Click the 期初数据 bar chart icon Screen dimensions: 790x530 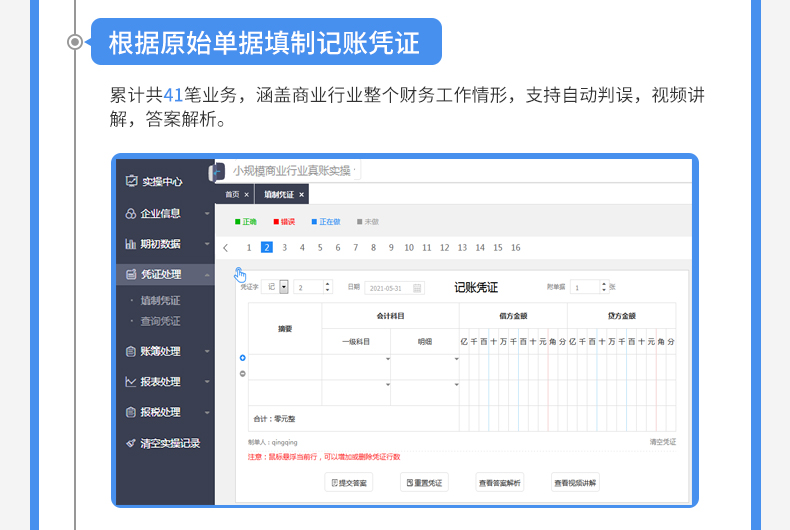click(130, 244)
